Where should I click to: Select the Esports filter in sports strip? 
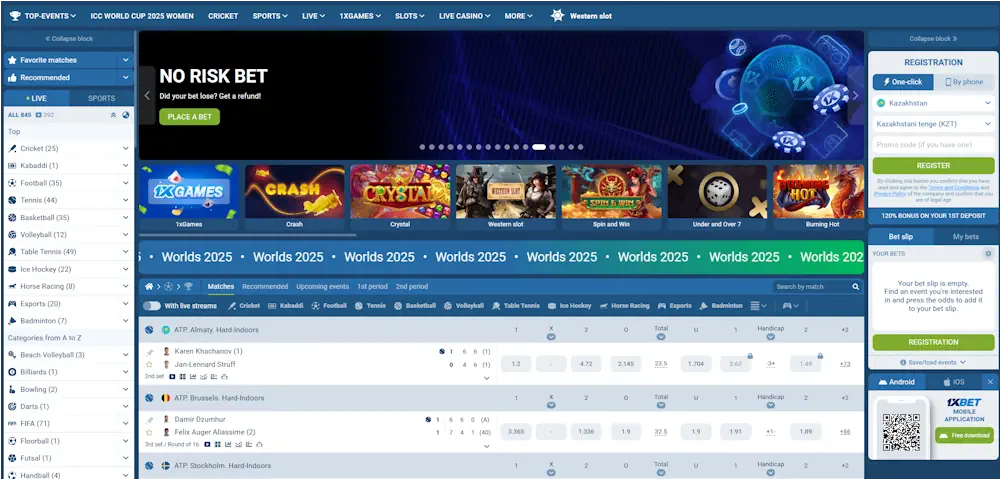coord(675,306)
